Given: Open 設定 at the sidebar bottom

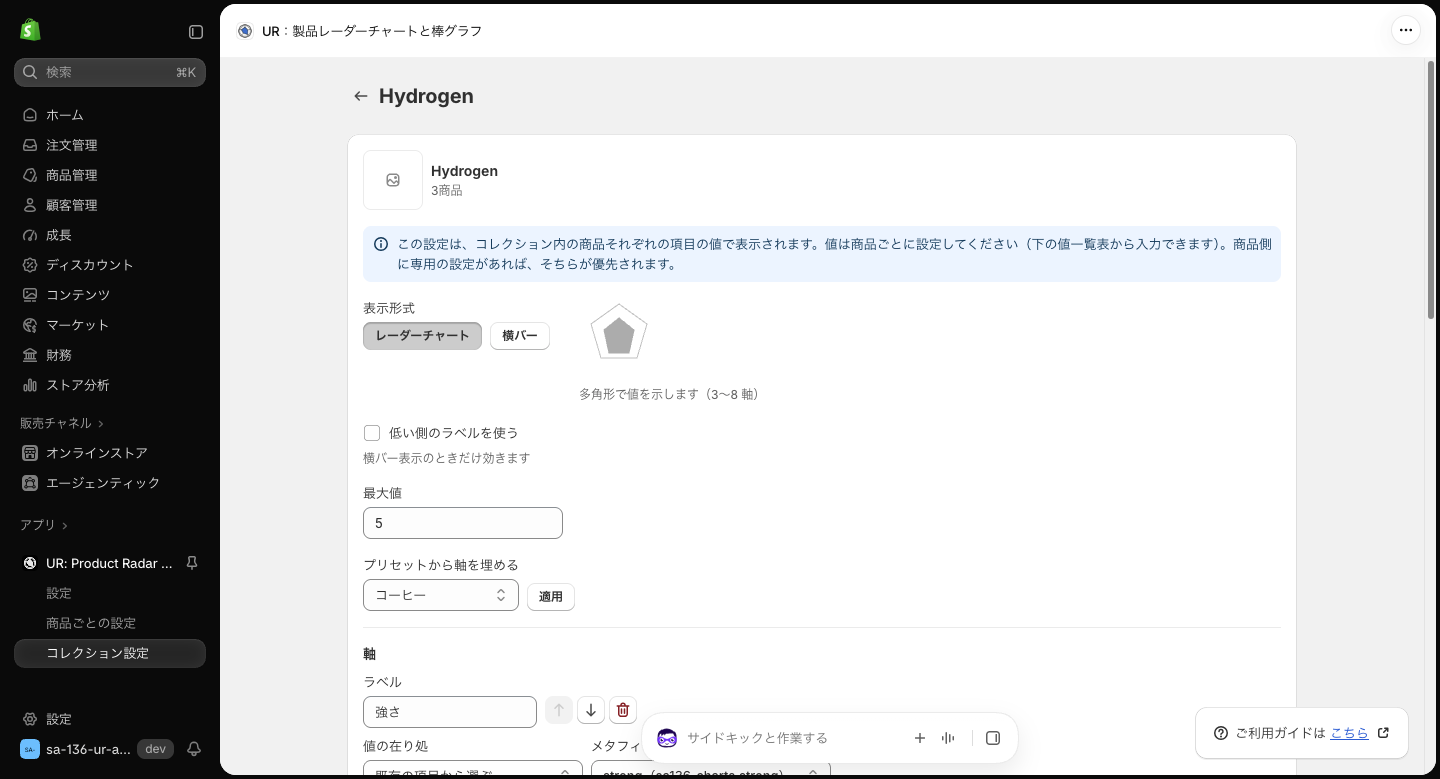Looking at the screenshot, I should [x=110, y=719].
